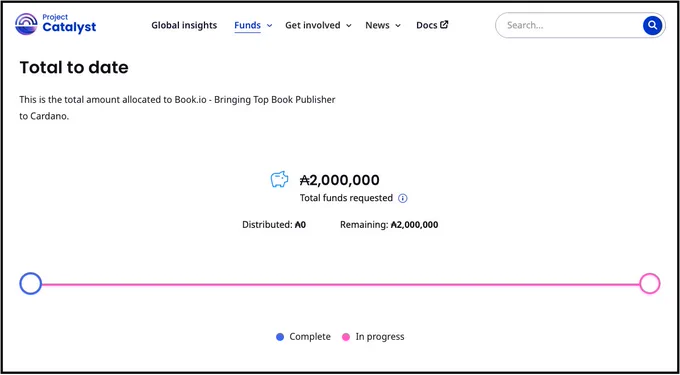Open the Global insights page
This screenshot has width=680, height=375.
(x=184, y=25)
